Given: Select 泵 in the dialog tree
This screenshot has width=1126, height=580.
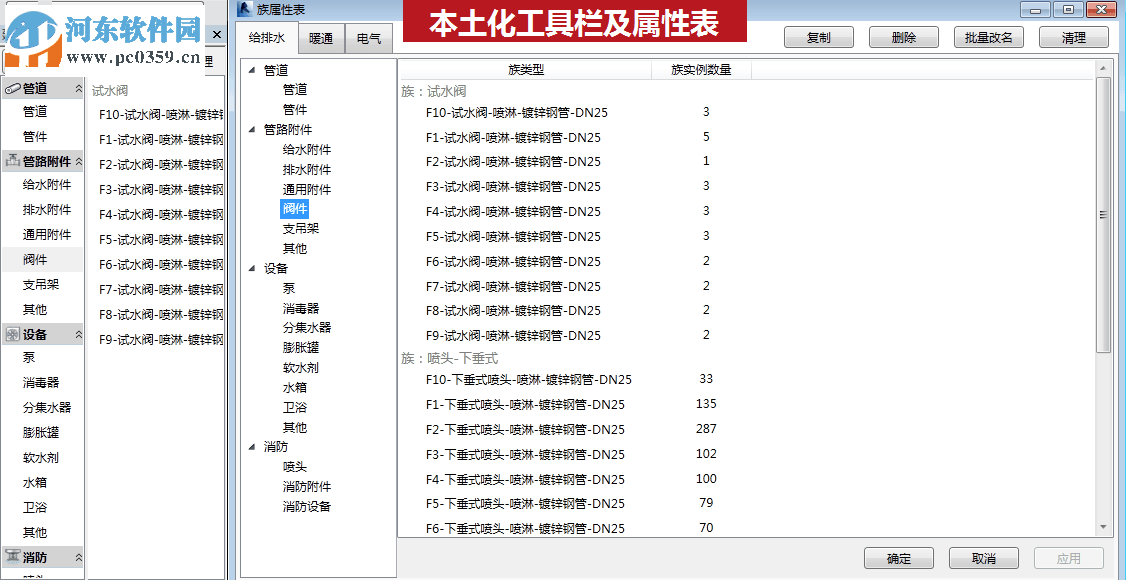Looking at the screenshot, I should pyautogui.click(x=289, y=288).
